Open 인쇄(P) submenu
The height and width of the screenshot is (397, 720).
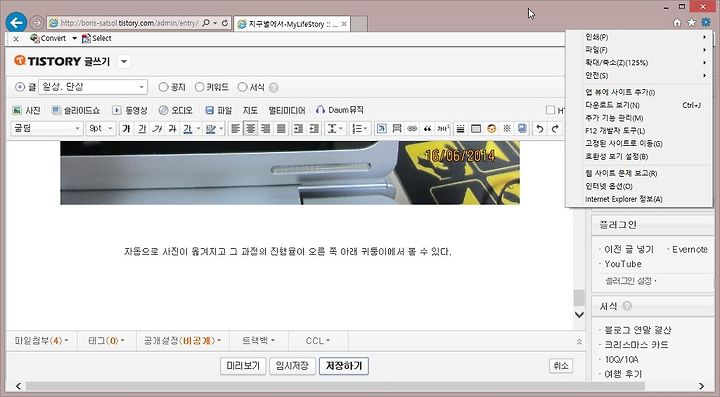pos(639,37)
